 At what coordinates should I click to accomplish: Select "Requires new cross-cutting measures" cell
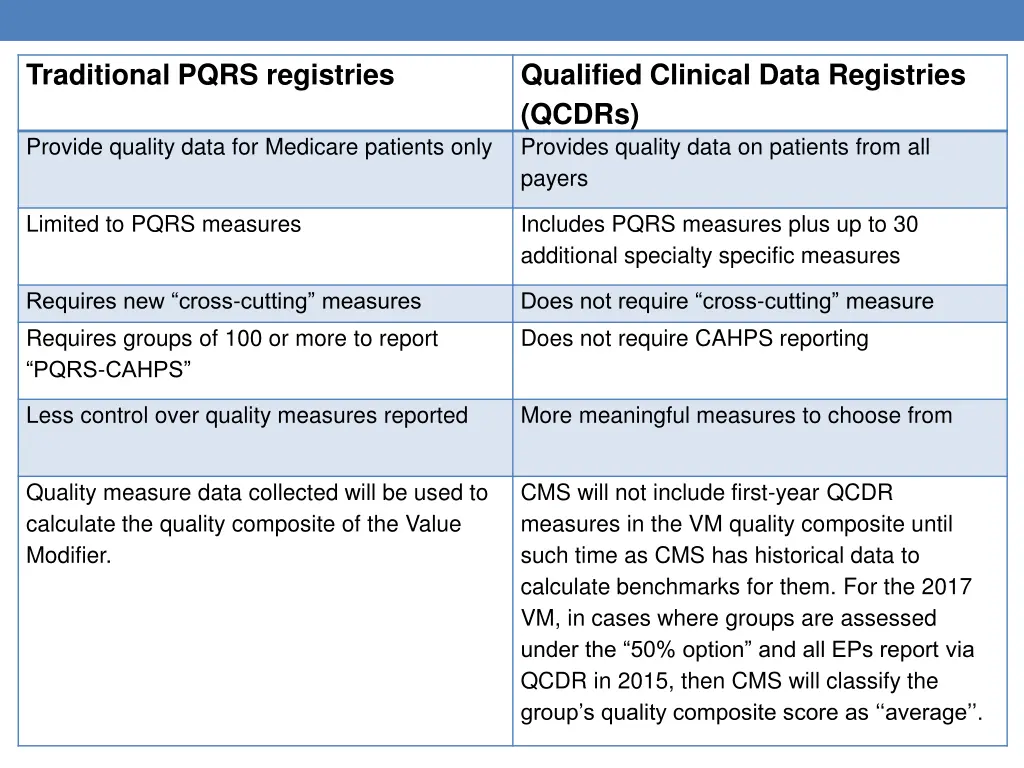tap(223, 302)
